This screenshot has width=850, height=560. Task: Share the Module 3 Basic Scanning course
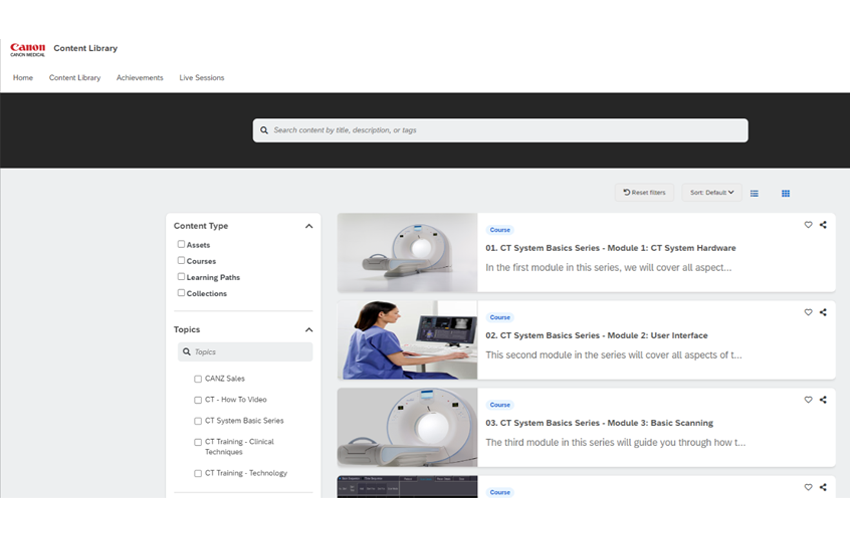coord(823,400)
